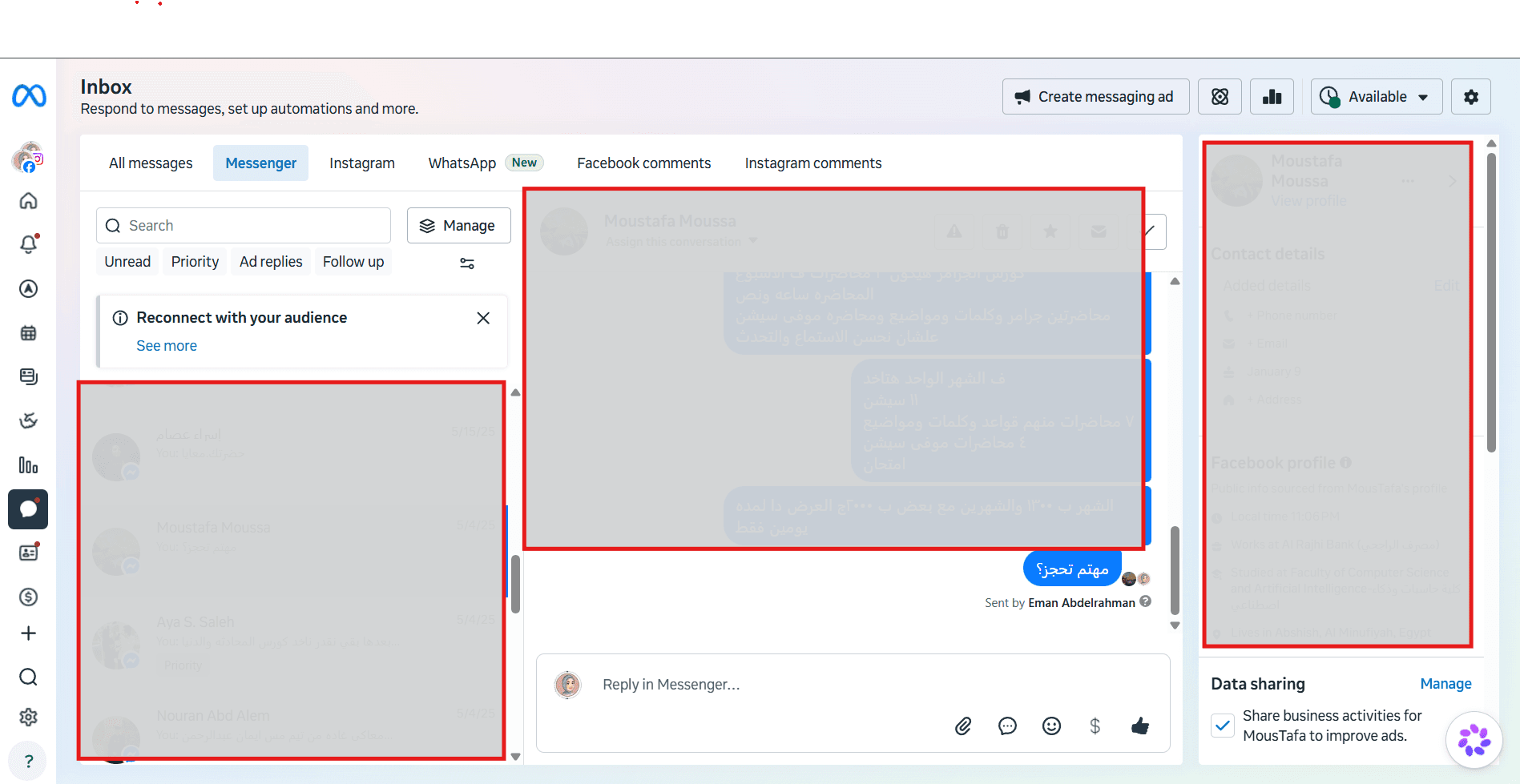Click the Create messaging ad button
1520x784 pixels.
(x=1095, y=97)
